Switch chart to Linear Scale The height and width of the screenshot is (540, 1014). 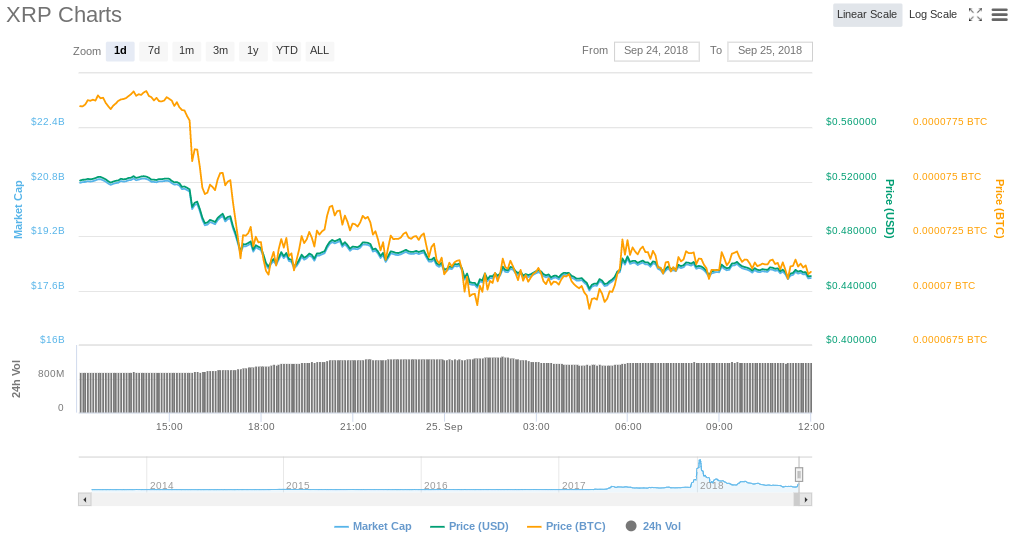(x=867, y=15)
